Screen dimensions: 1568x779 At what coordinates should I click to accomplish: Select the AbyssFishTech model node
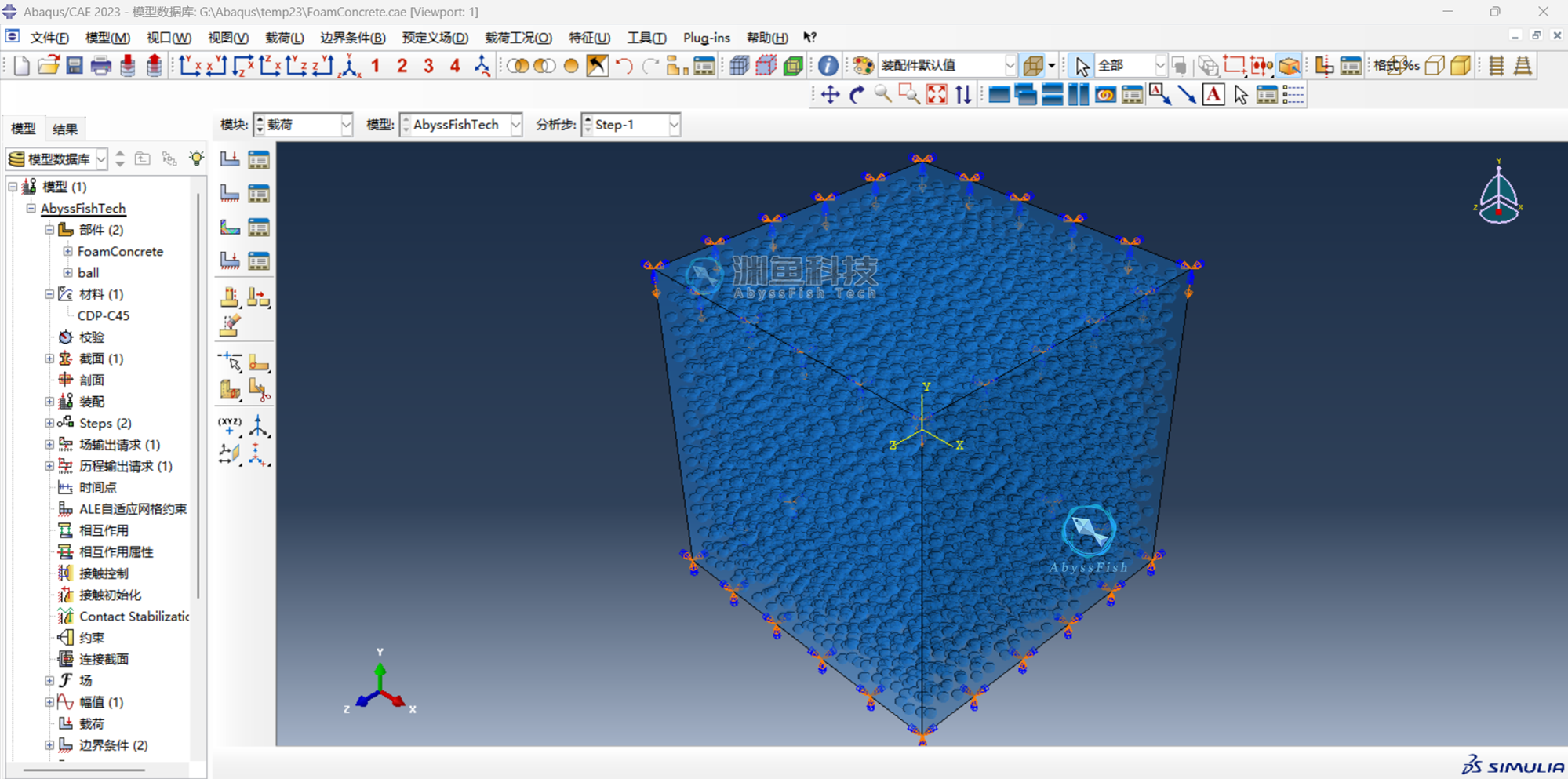pos(83,209)
